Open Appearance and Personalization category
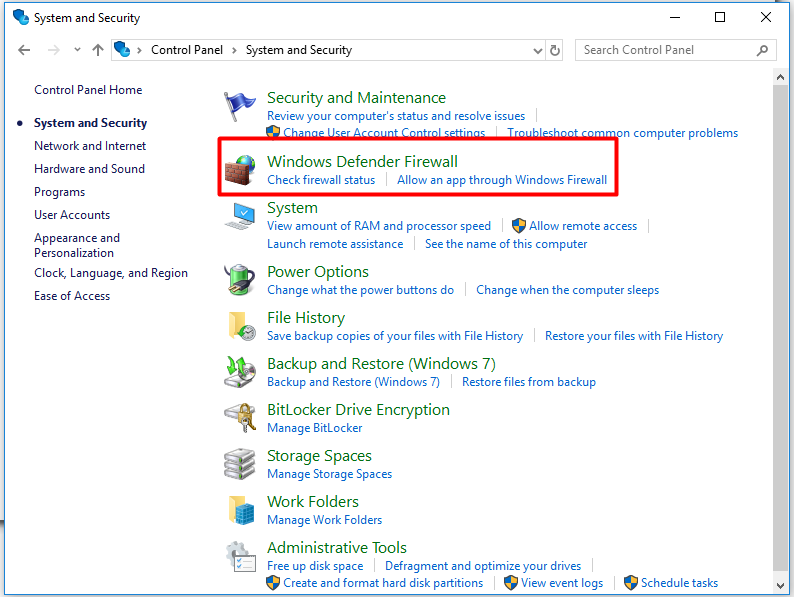The image size is (794, 597). [x=77, y=245]
